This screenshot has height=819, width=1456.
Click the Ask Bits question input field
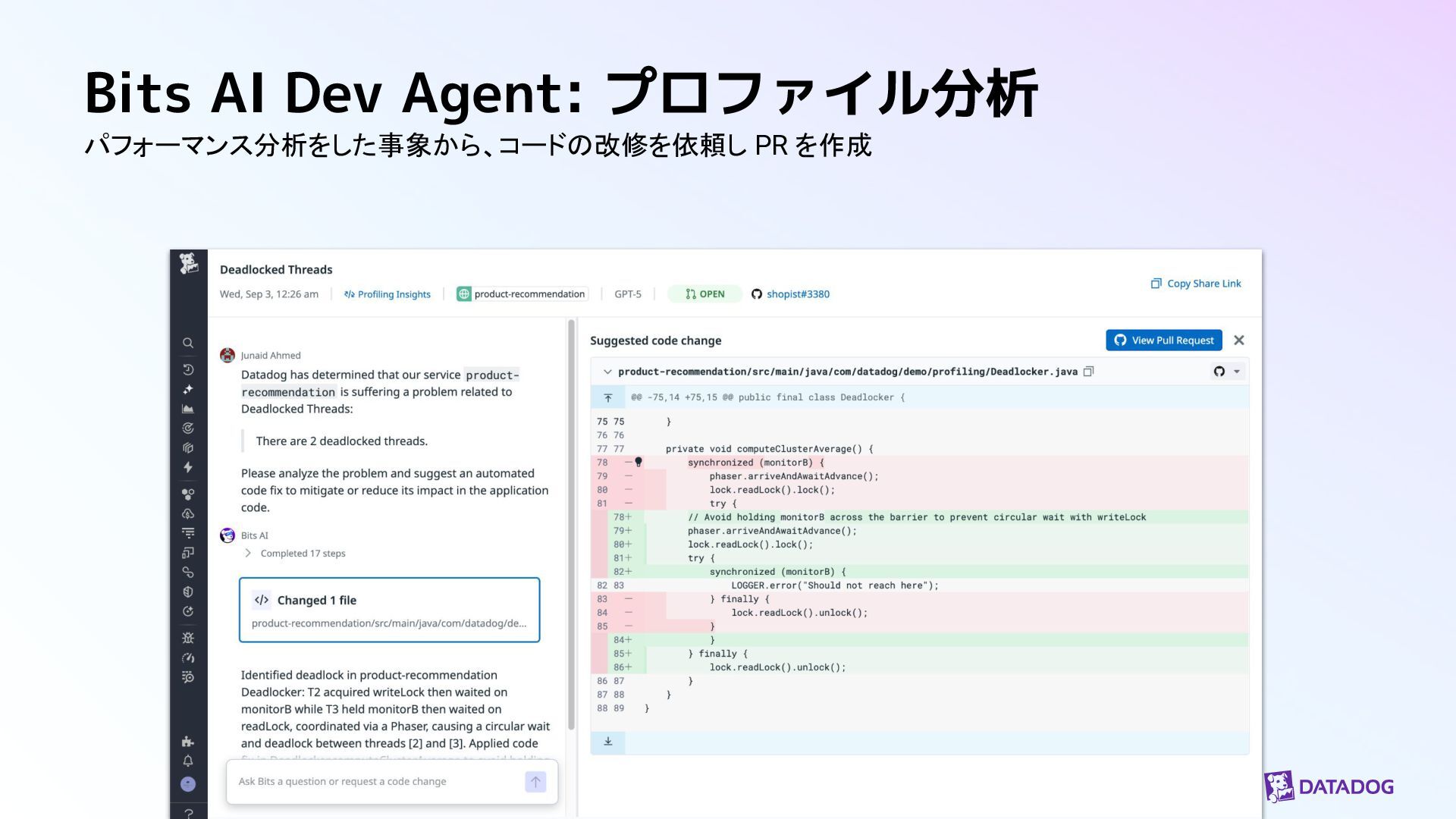[x=379, y=781]
